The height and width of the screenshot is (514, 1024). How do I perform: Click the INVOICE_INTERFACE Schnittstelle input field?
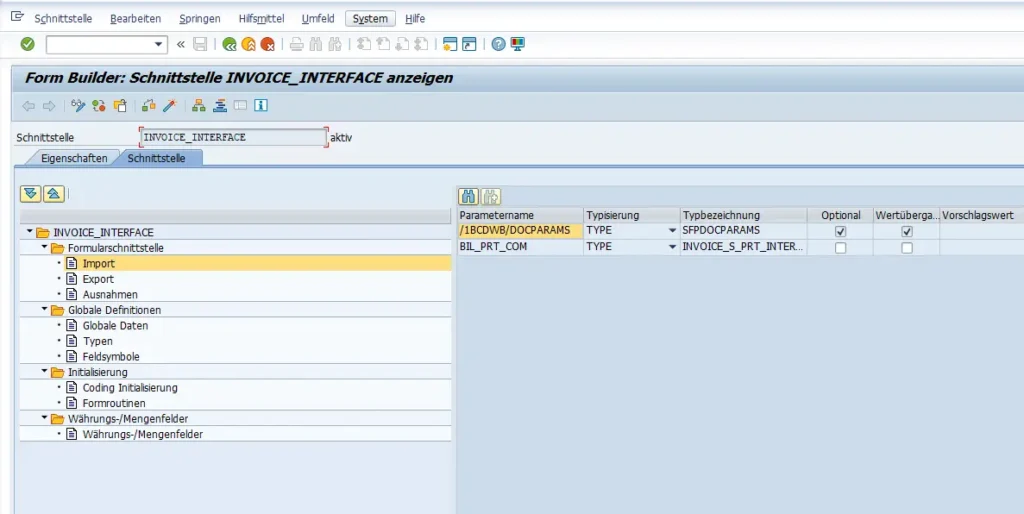(x=233, y=137)
